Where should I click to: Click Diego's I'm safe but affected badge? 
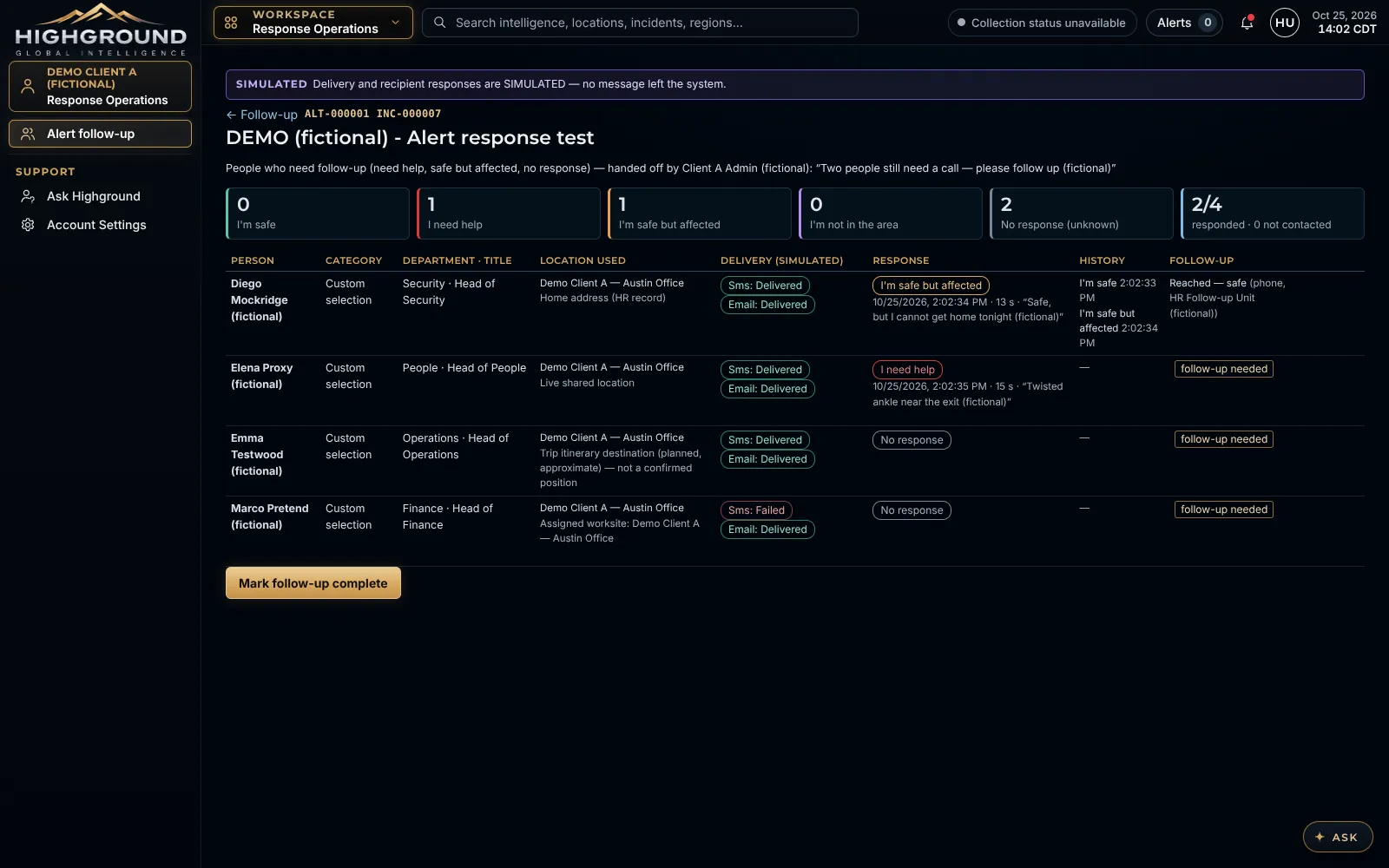(931, 286)
